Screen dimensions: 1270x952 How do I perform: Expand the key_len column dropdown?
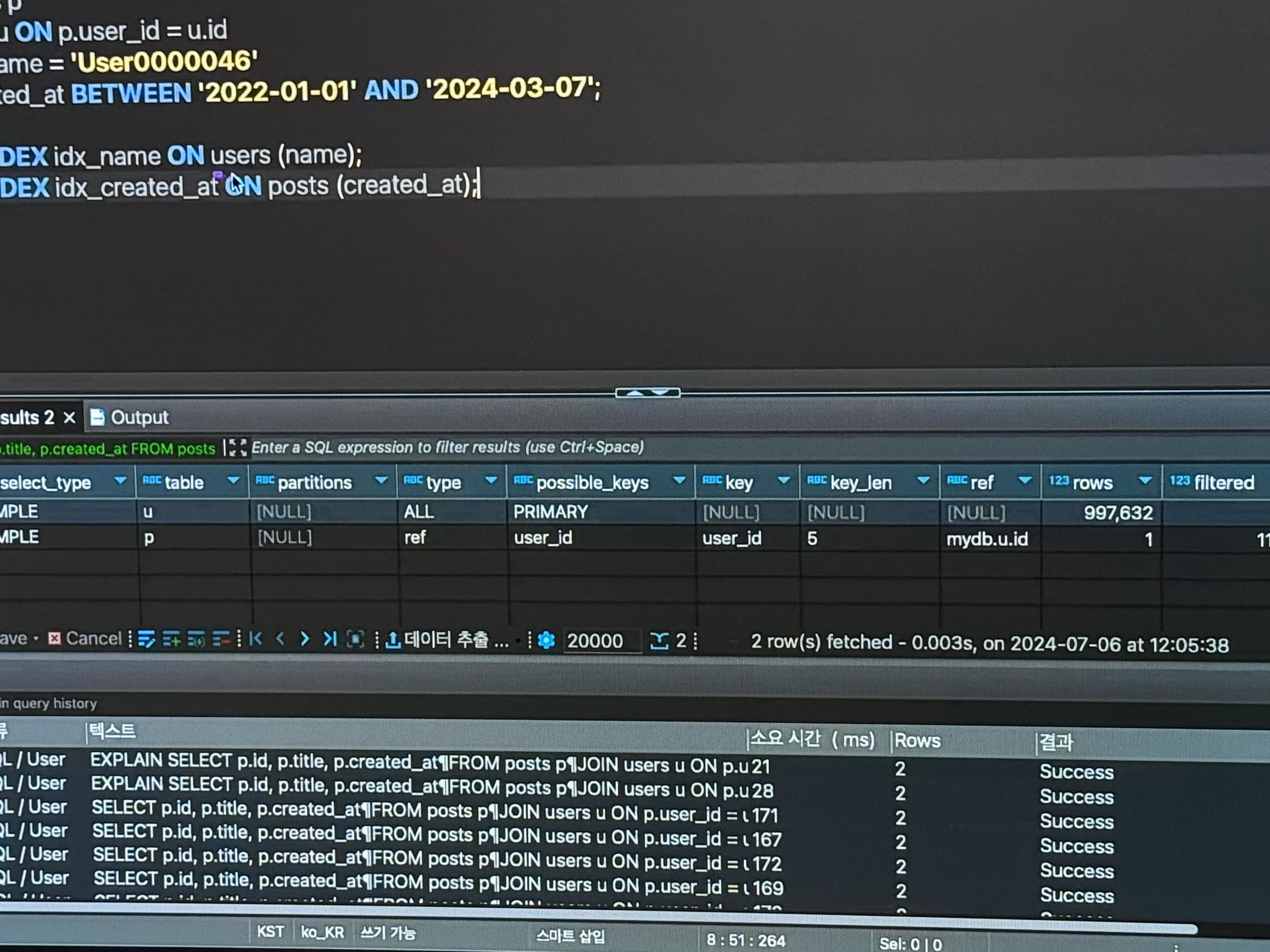click(x=923, y=480)
